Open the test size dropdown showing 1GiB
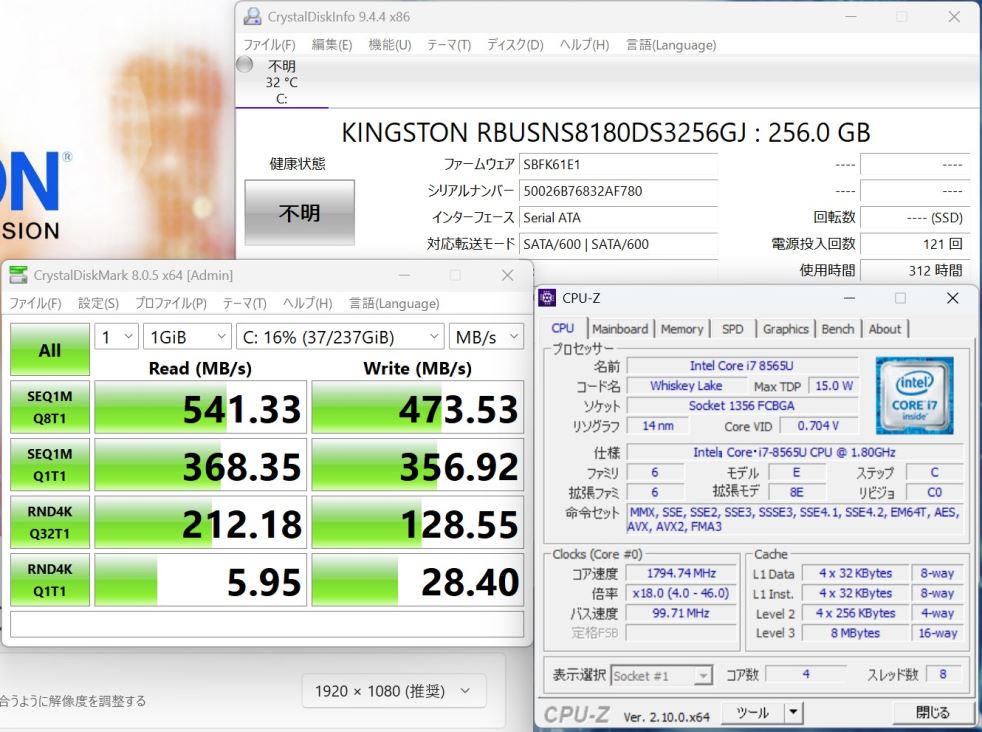The width and height of the screenshot is (982, 732). point(187,337)
